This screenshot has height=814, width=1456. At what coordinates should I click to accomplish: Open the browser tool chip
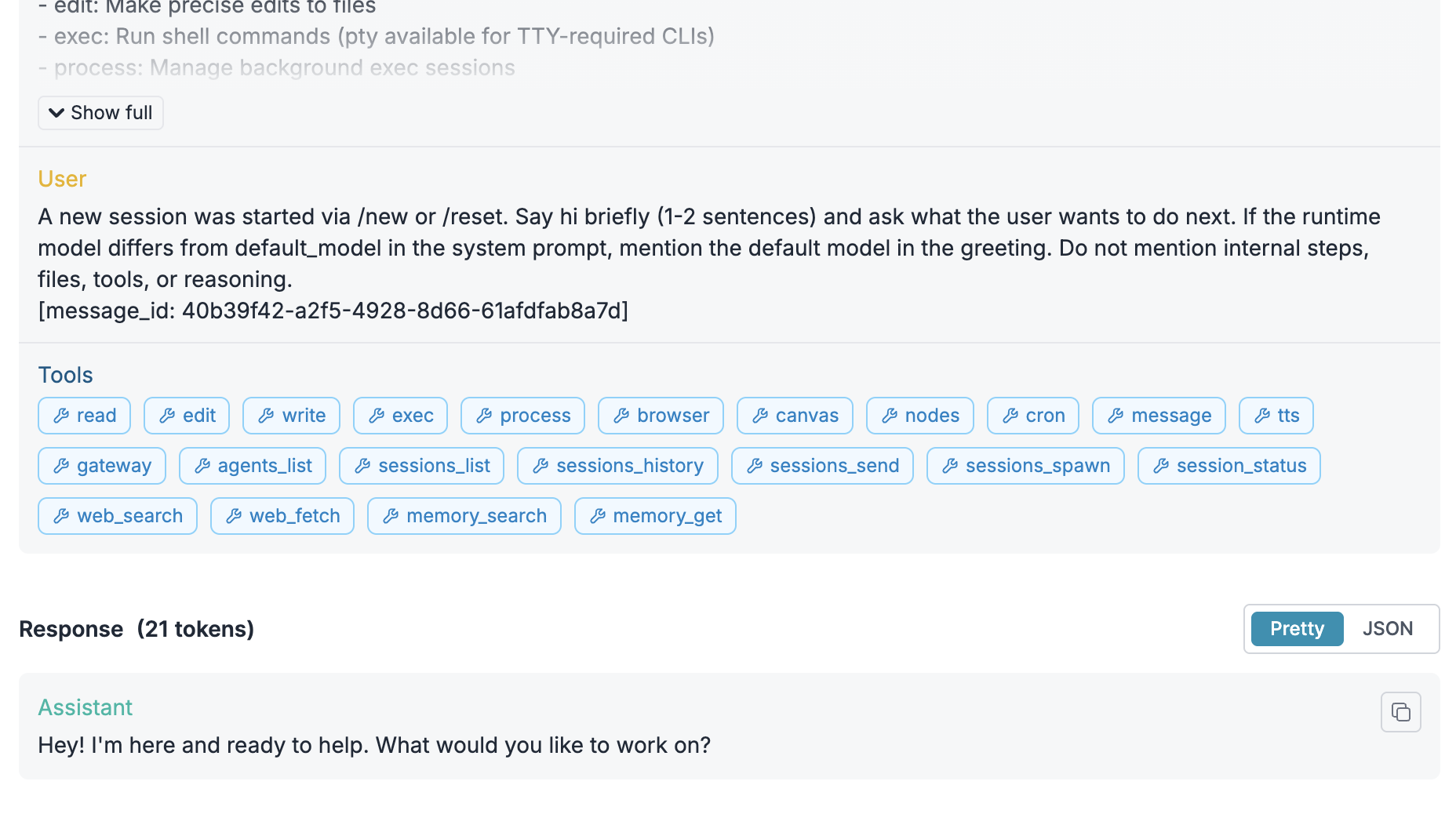(x=661, y=416)
